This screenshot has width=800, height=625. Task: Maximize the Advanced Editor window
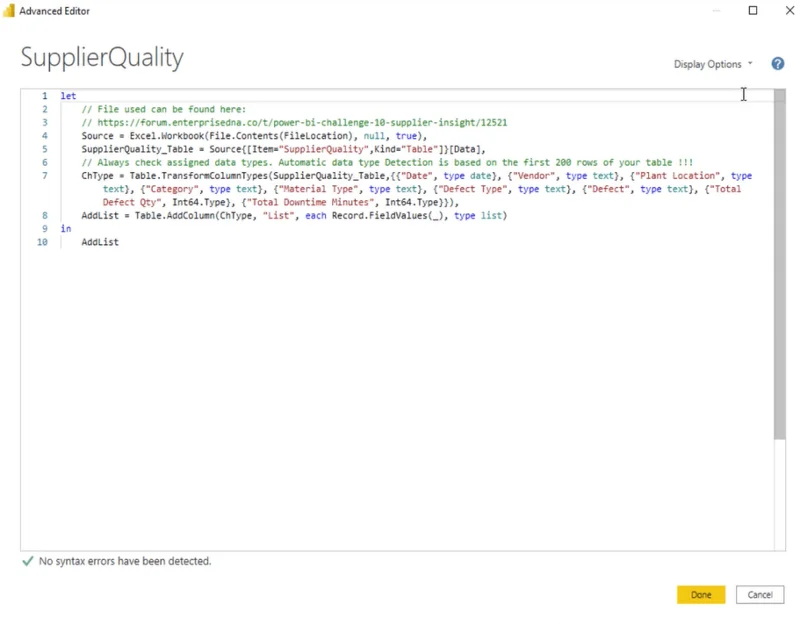point(753,10)
